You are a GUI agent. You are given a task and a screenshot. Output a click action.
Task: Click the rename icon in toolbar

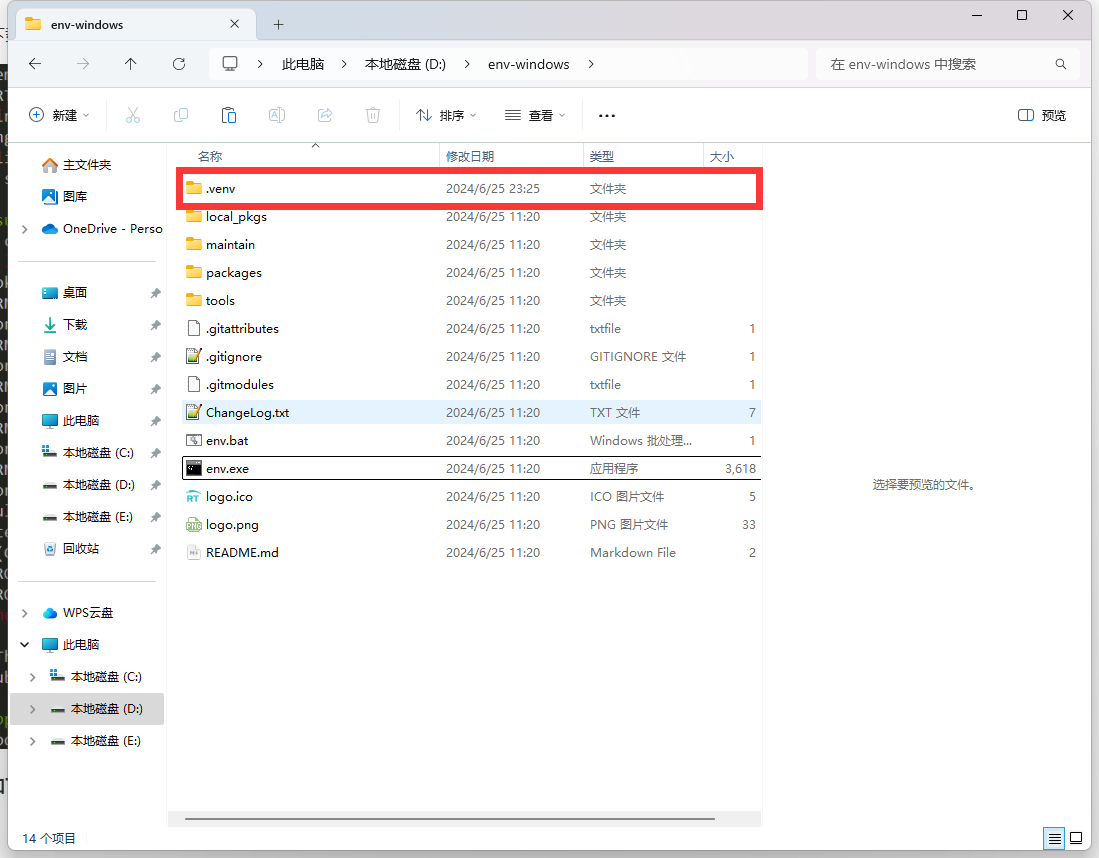[277, 115]
